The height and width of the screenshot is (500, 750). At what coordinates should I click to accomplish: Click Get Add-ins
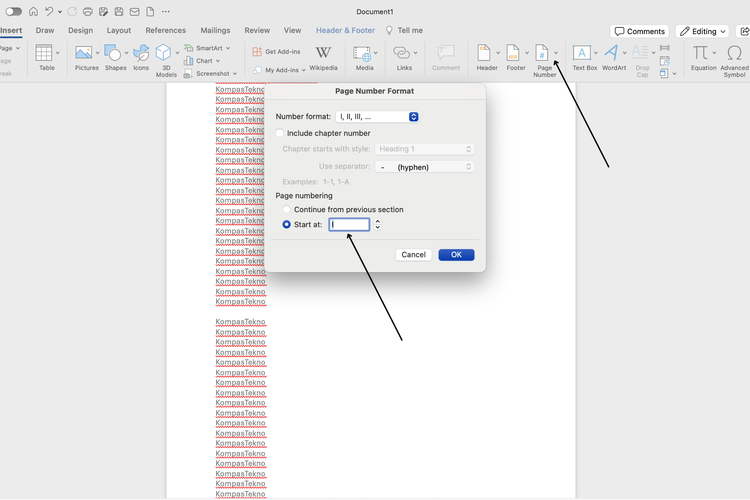click(x=277, y=52)
